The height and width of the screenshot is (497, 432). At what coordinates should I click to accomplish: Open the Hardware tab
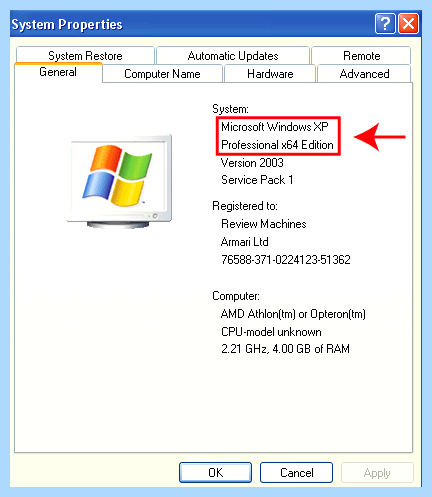click(270, 74)
